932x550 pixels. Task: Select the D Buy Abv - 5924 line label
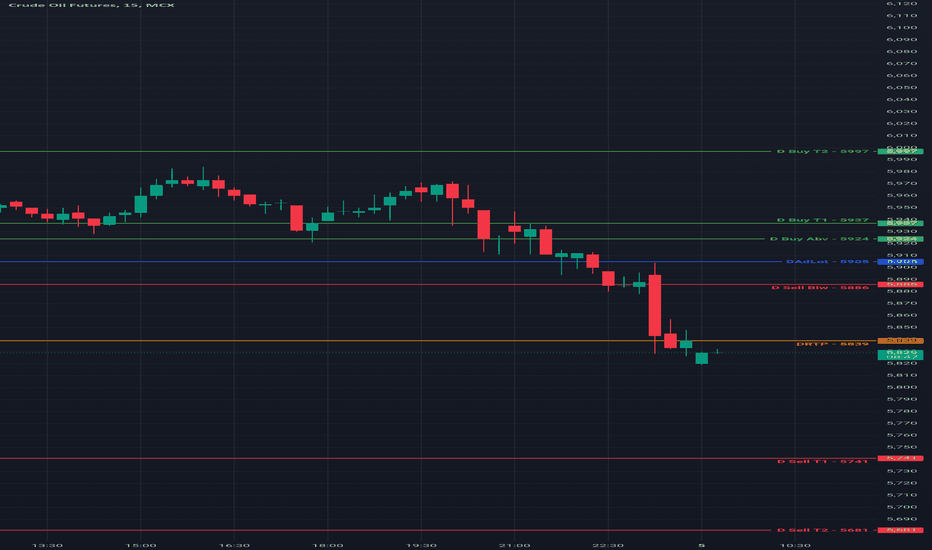click(x=819, y=239)
